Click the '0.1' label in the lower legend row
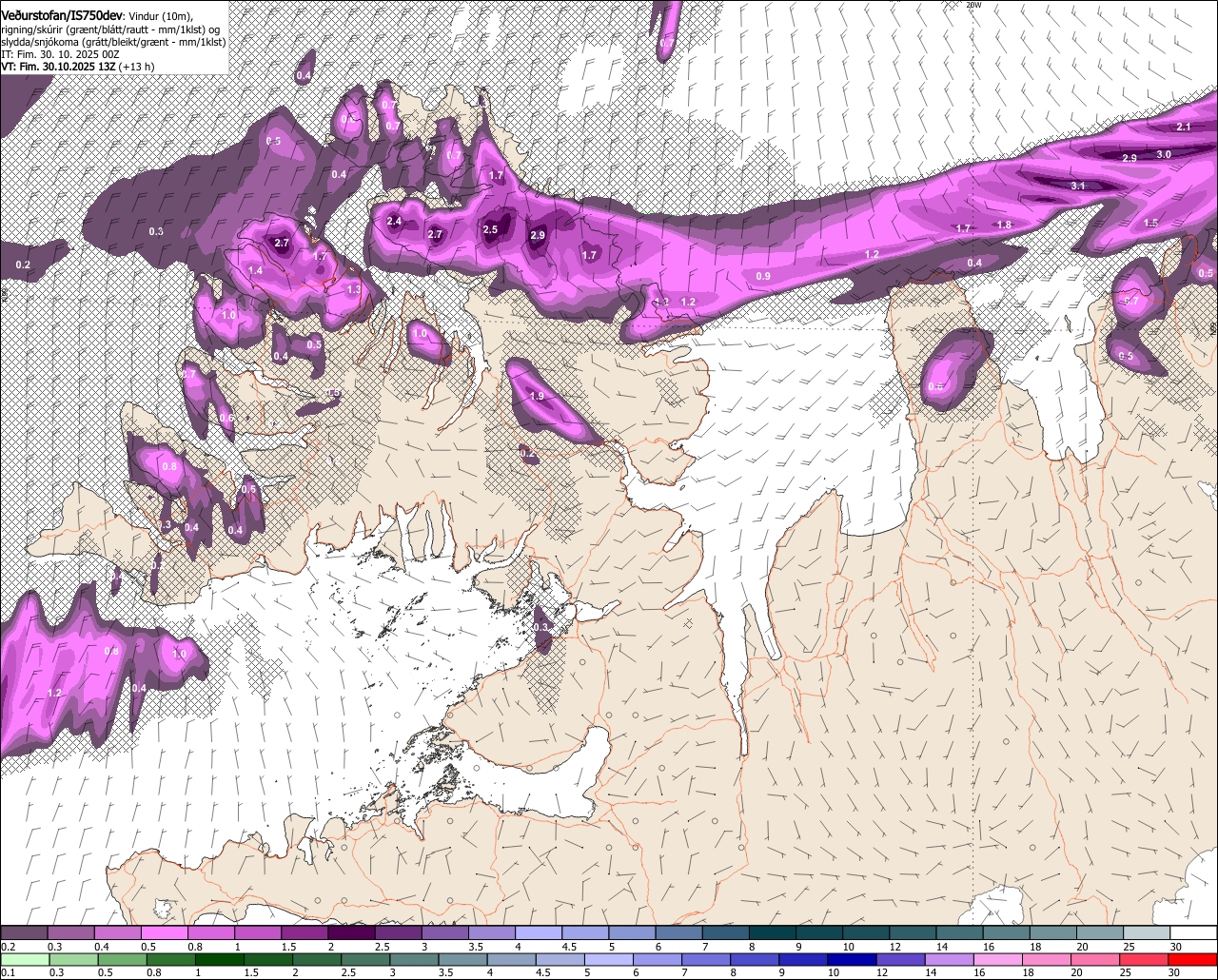Viewport: 1218px width, 980px height. pyautogui.click(x=7, y=972)
